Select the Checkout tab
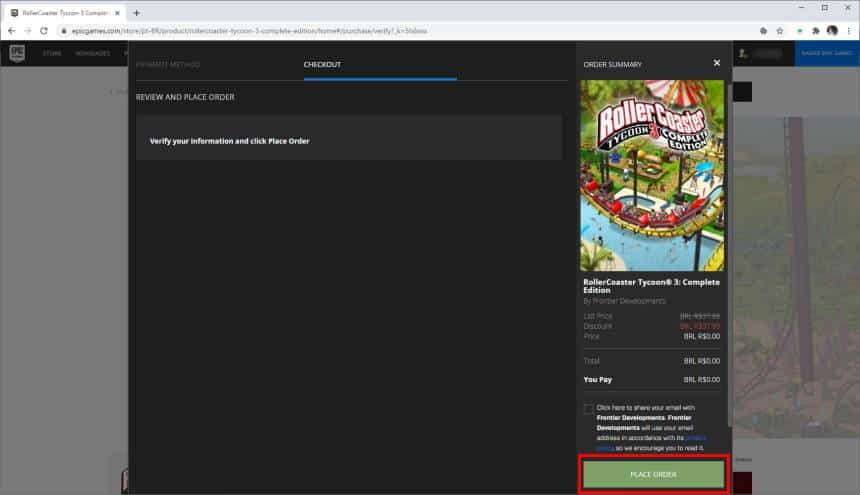860x495 pixels. tap(322, 65)
